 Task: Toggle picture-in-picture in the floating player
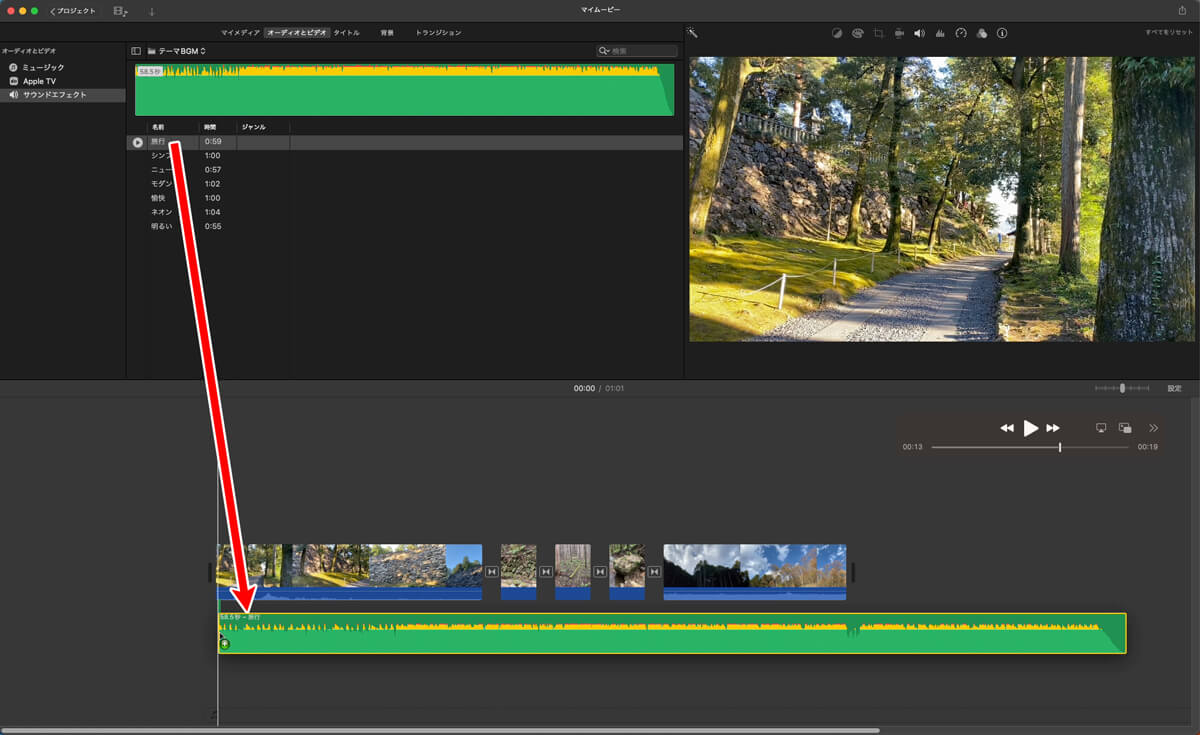[x=1125, y=428]
